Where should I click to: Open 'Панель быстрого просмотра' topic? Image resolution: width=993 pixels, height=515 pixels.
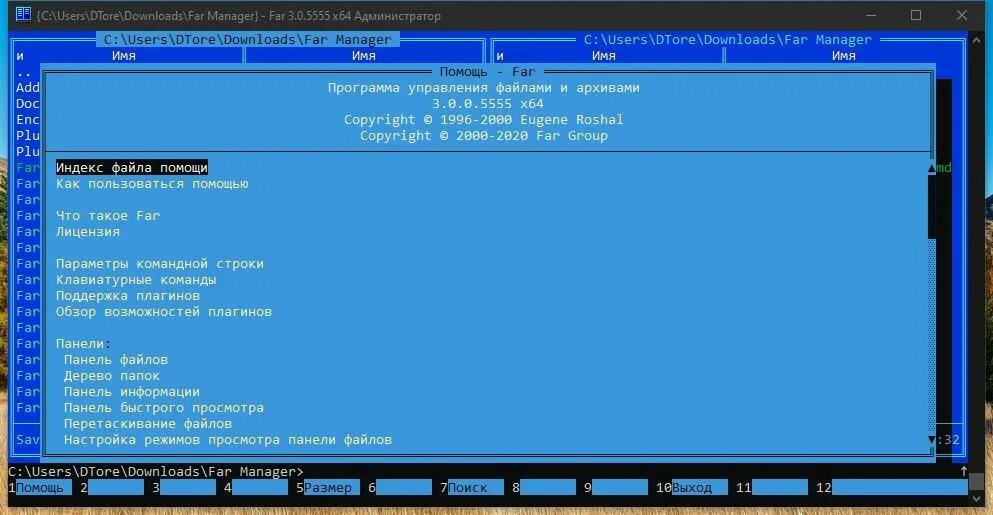[x=163, y=407]
